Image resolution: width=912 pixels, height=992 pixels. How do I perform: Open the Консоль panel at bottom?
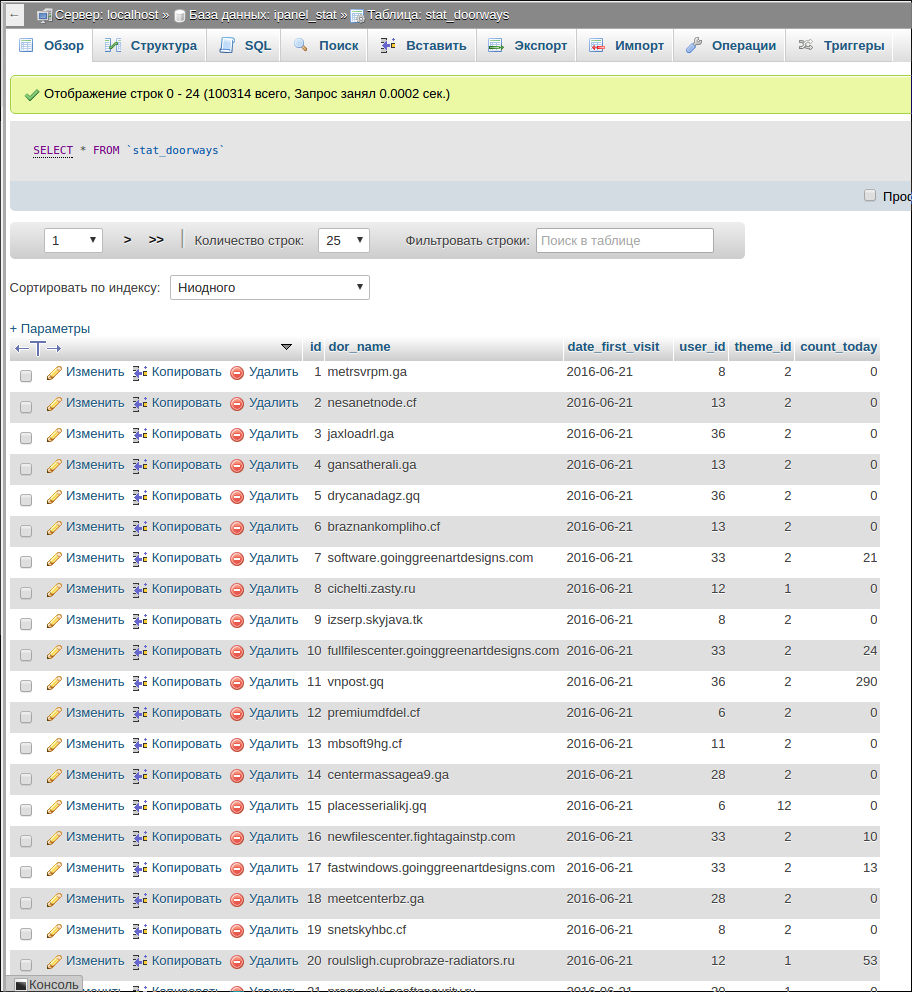coord(47,985)
